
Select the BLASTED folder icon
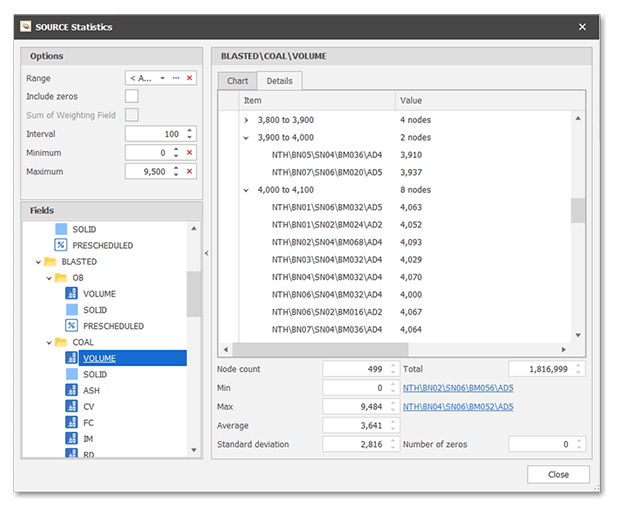tap(50, 262)
